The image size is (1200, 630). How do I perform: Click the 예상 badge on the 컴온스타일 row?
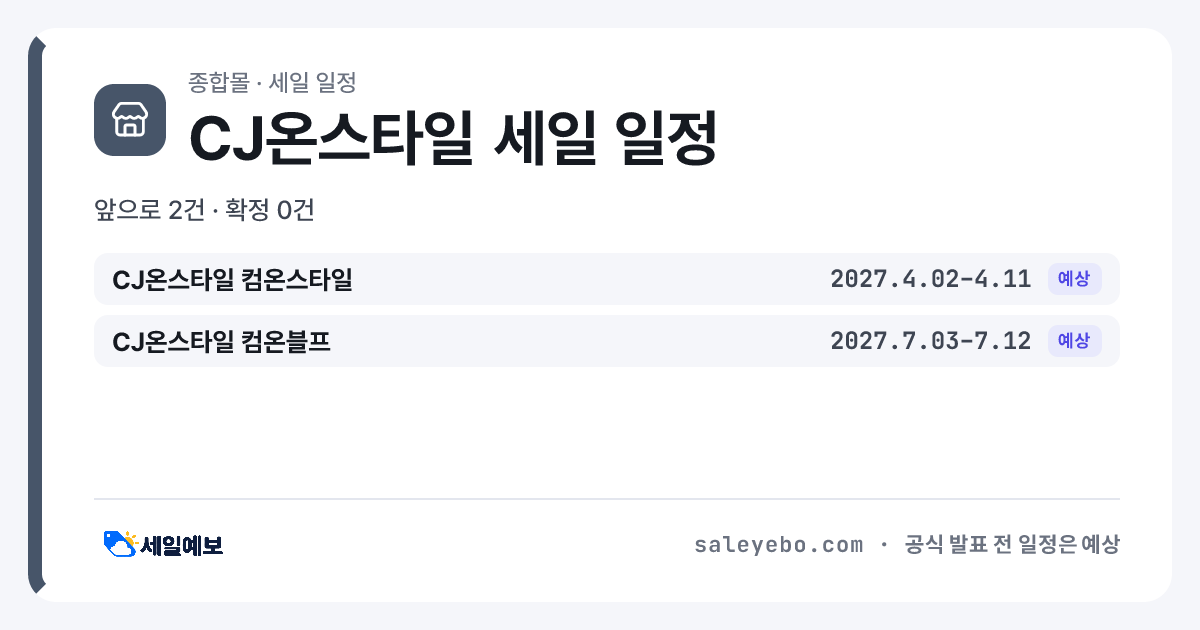point(1074,279)
